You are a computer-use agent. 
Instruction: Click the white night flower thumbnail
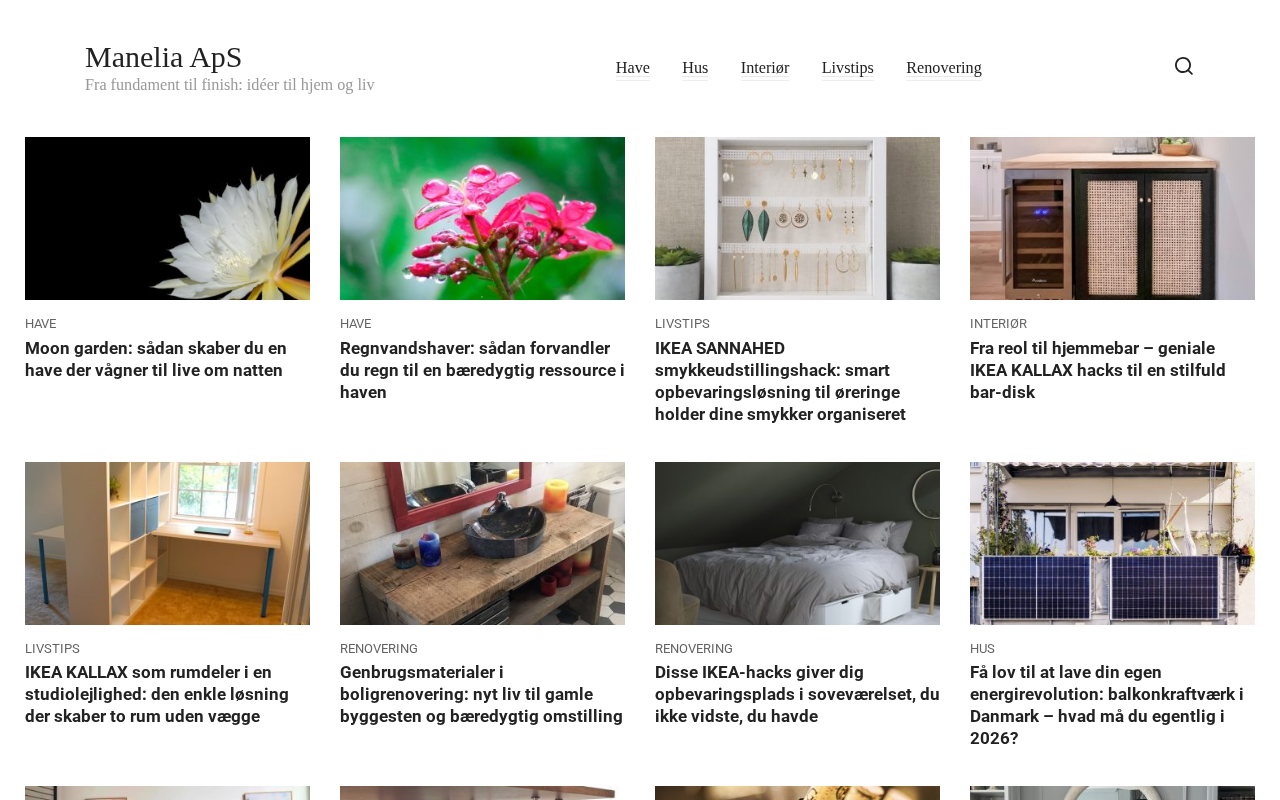click(x=167, y=218)
